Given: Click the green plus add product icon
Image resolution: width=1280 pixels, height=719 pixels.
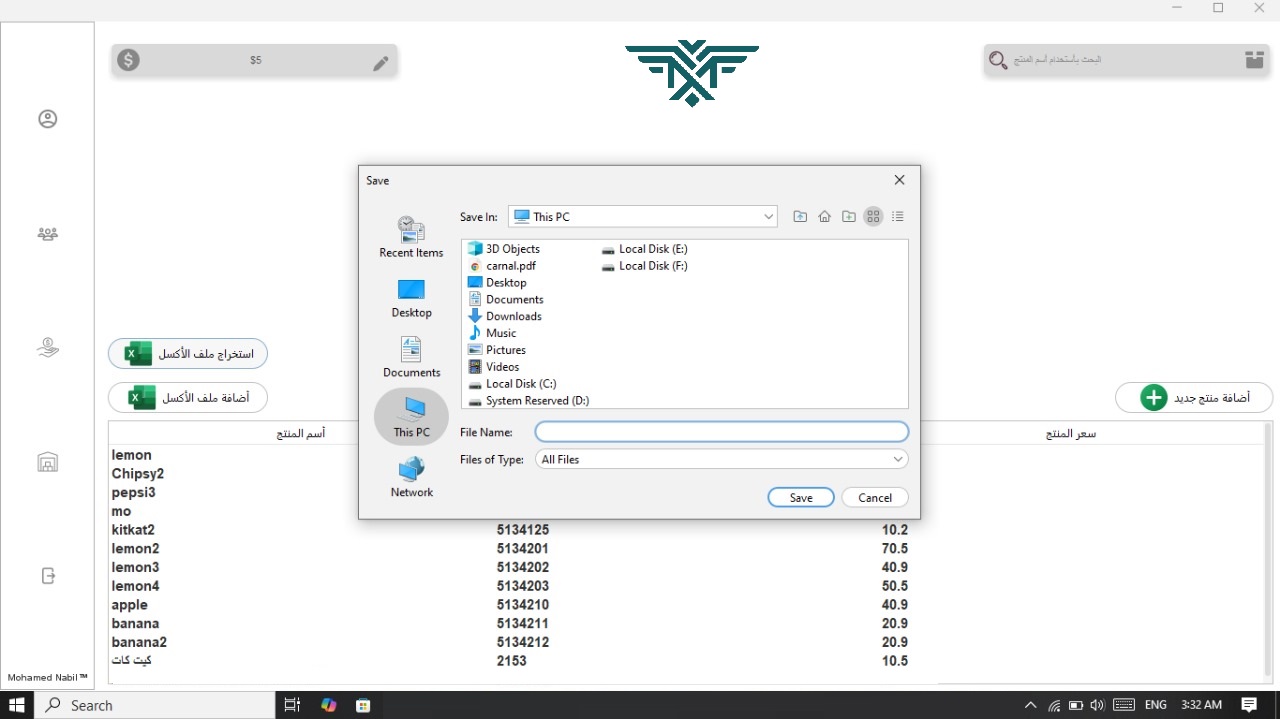Looking at the screenshot, I should pyautogui.click(x=1153, y=398).
